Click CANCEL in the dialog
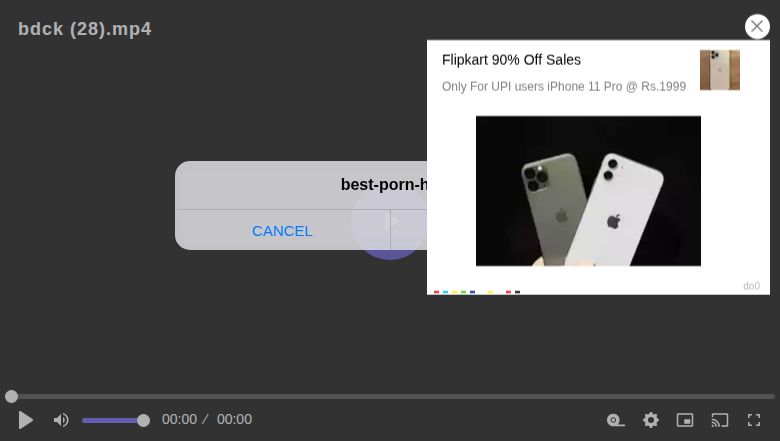This screenshot has width=780, height=441. pyautogui.click(x=282, y=231)
